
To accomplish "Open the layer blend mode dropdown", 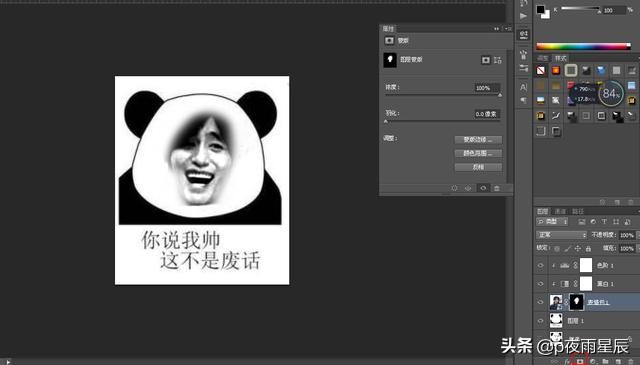I will [x=562, y=235].
